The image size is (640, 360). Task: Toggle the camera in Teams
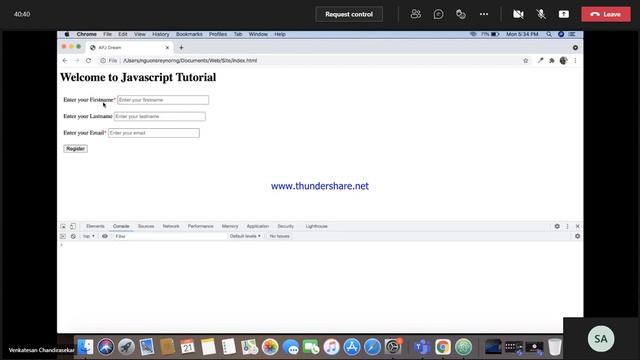click(x=518, y=14)
